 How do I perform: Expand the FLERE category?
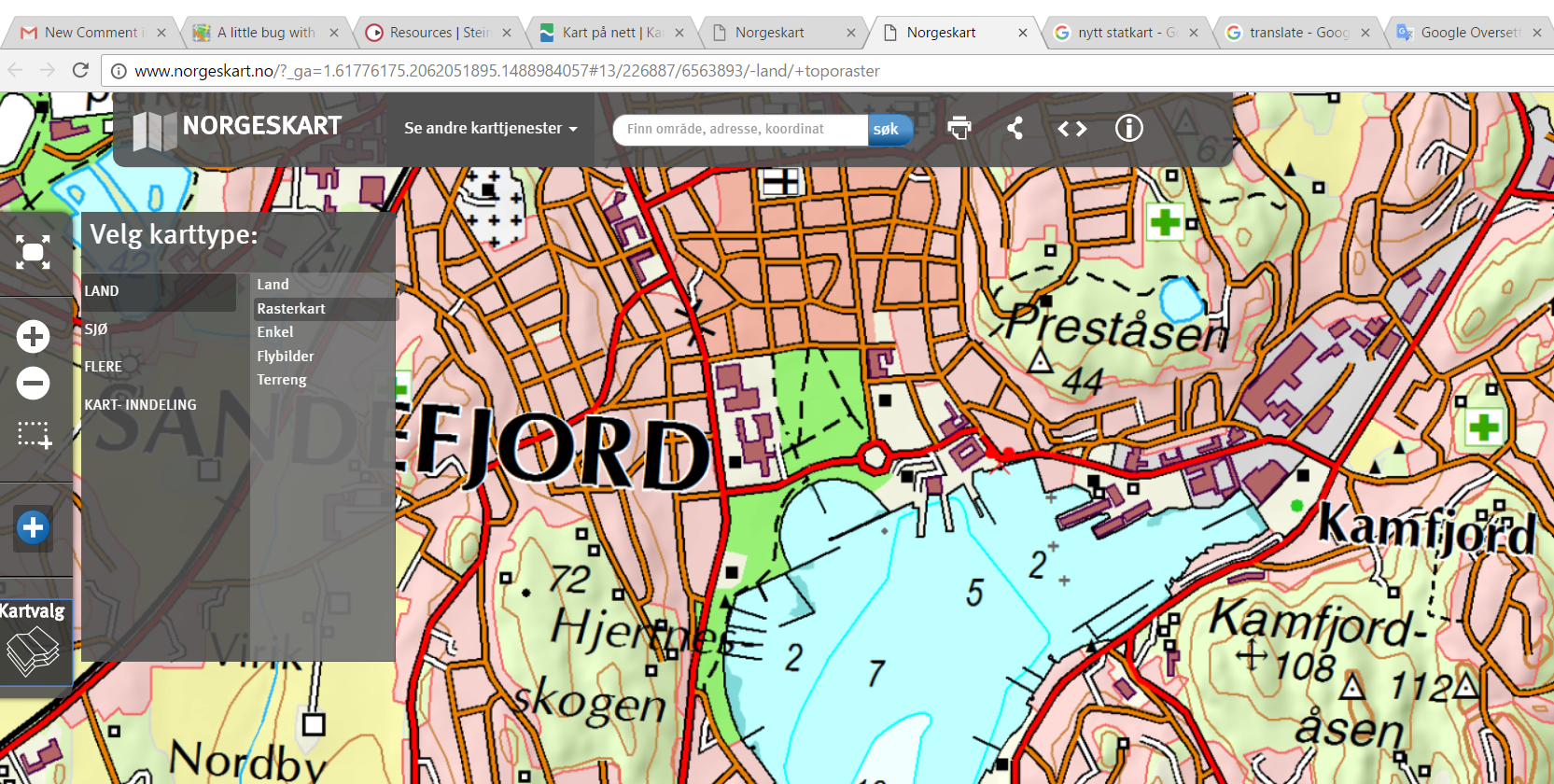[104, 367]
